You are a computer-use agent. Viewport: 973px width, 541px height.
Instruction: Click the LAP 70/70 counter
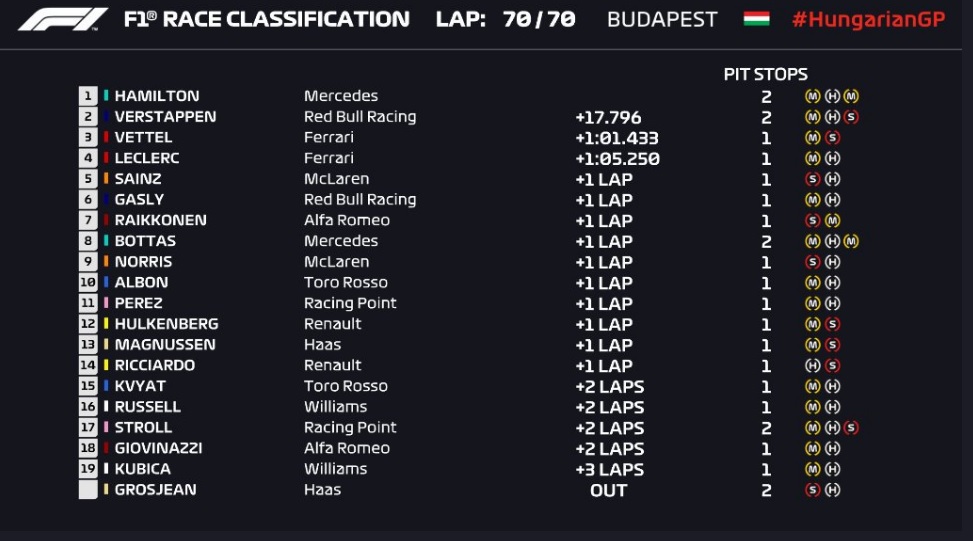click(x=506, y=19)
